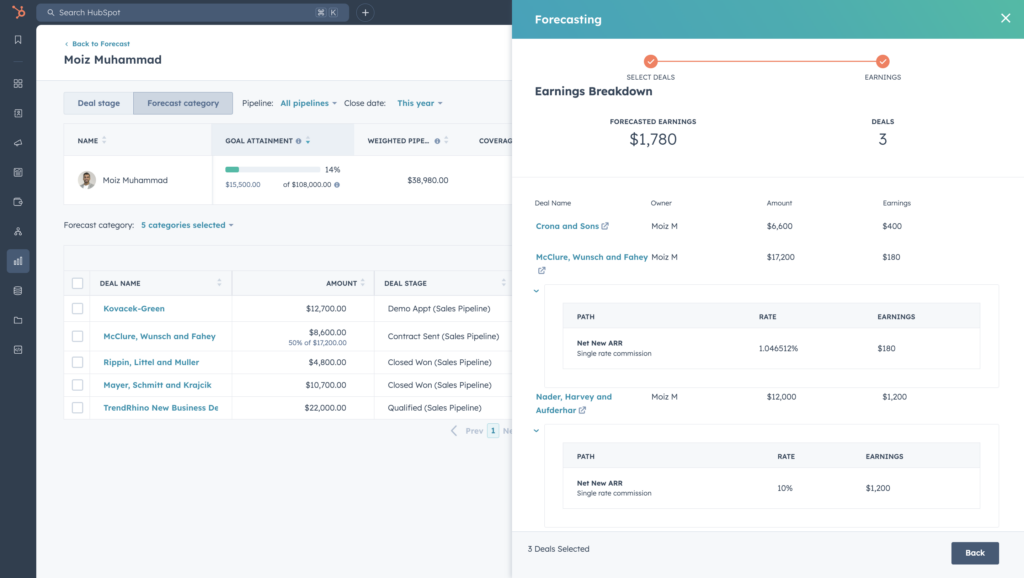Open the bottom sidebar icon below the folder
The width and height of the screenshot is (1024, 578).
18,349
